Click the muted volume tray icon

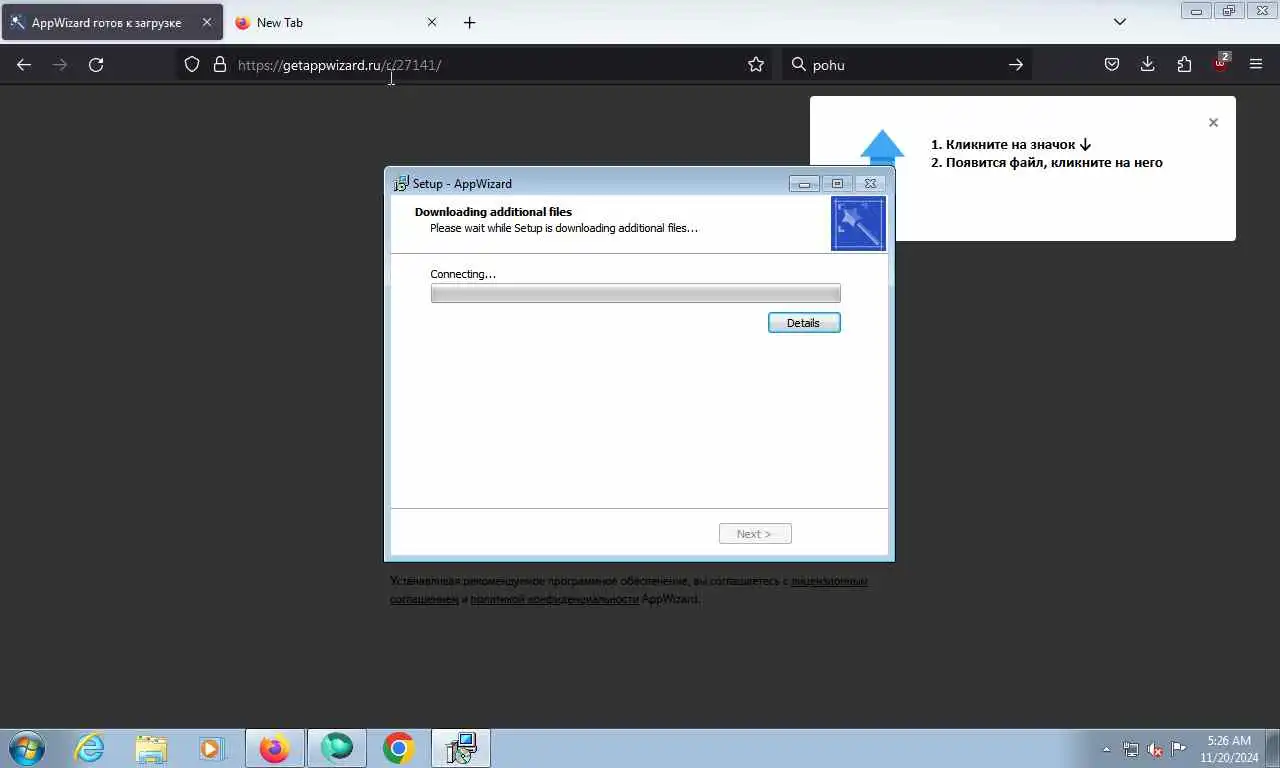coord(1155,749)
